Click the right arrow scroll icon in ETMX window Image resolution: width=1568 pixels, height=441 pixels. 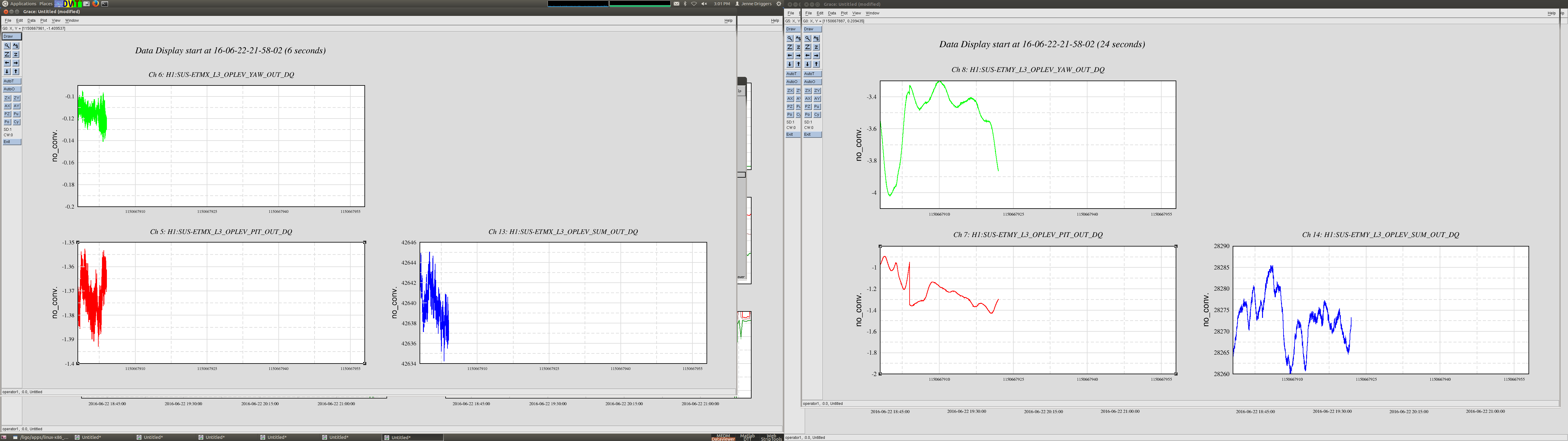coord(16,63)
